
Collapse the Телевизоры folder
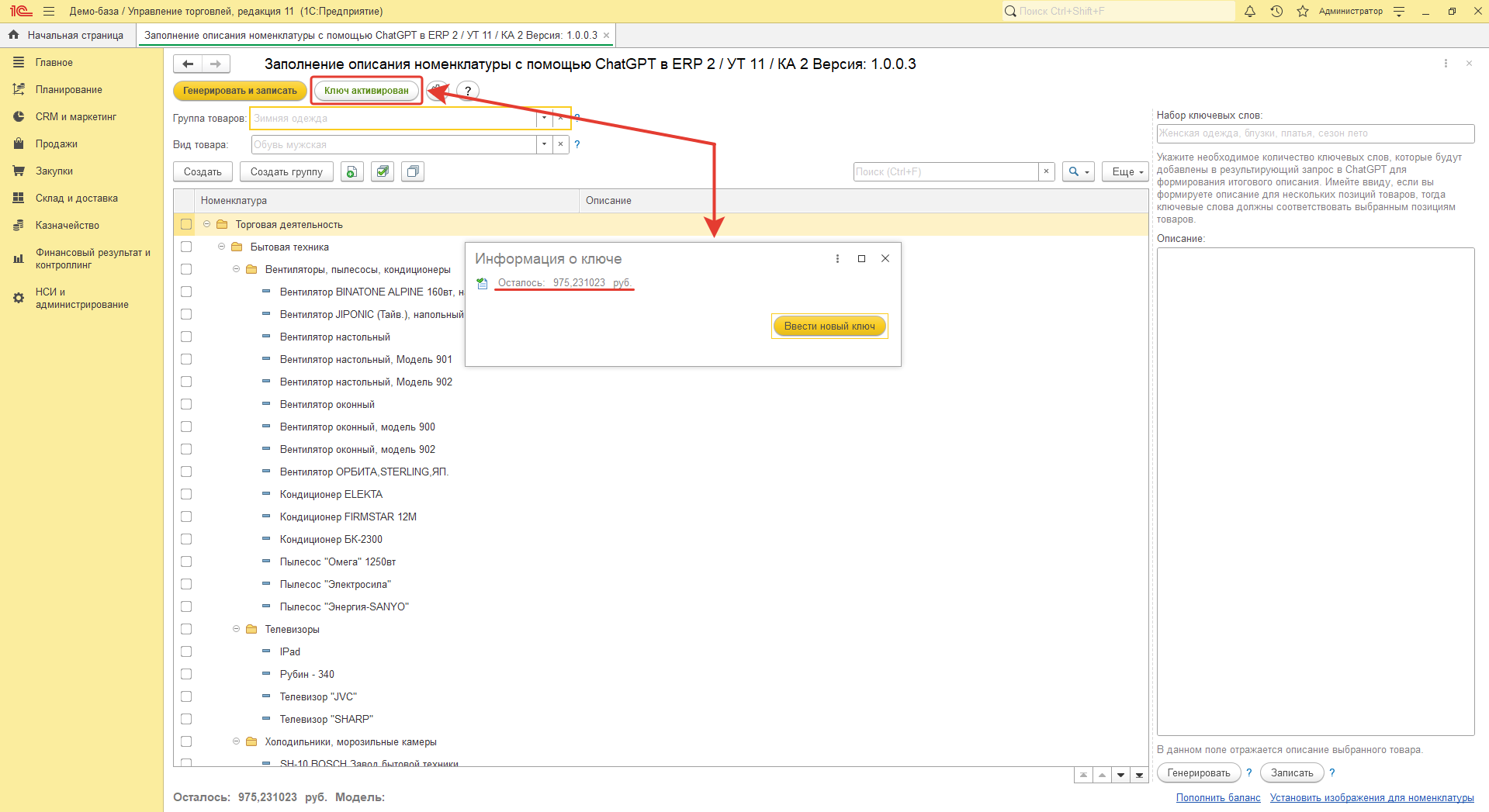pyautogui.click(x=237, y=630)
